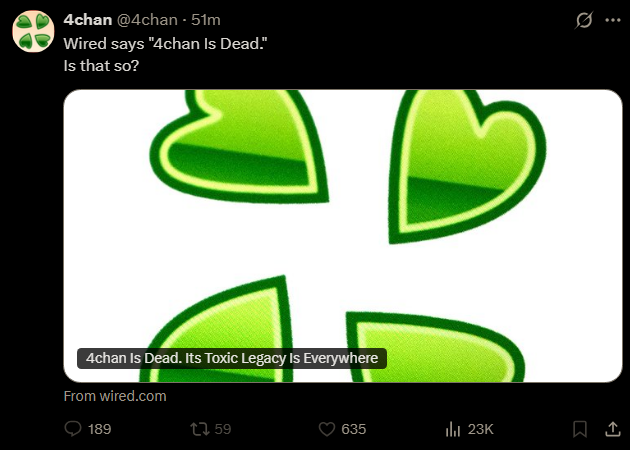Click the 23K views count
This screenshot has width=630, height=450.
click(x=481, y=429)
